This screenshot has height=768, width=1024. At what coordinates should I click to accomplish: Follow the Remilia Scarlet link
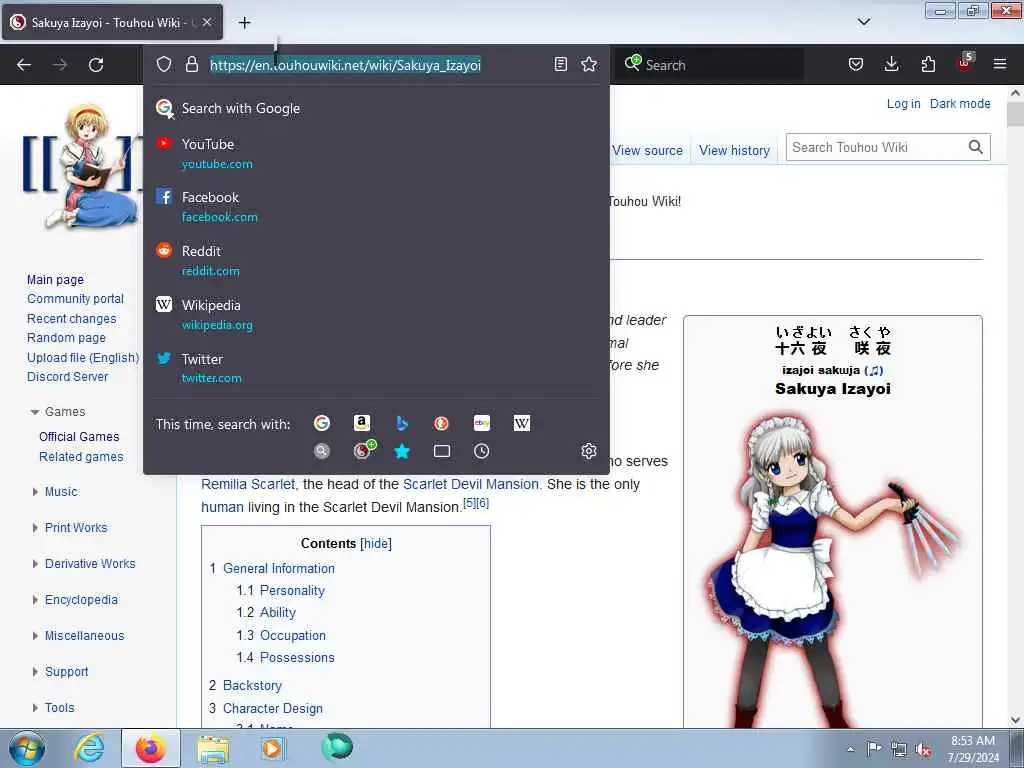(x=248, y=485)
